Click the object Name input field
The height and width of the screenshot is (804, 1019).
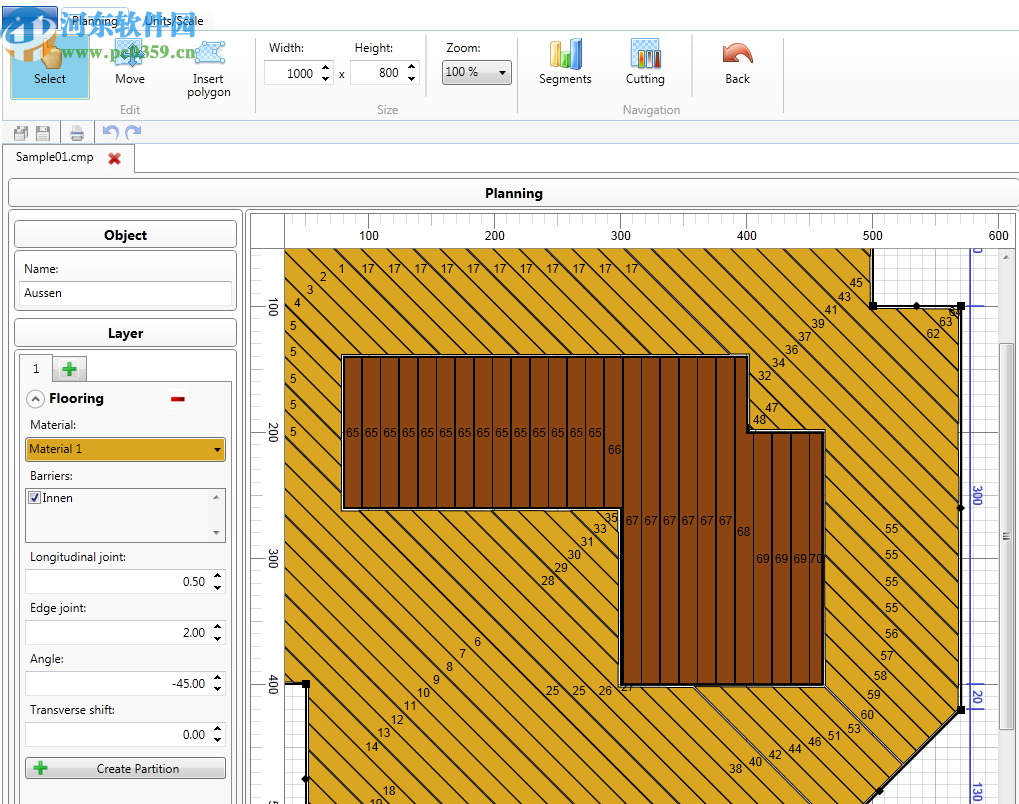pos(125,294)
